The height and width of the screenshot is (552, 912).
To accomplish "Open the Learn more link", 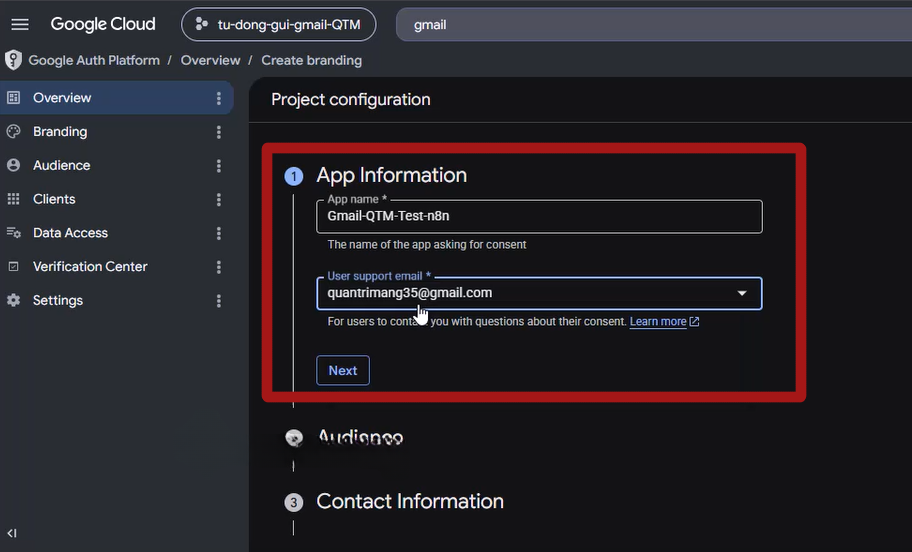I will 664,322.
